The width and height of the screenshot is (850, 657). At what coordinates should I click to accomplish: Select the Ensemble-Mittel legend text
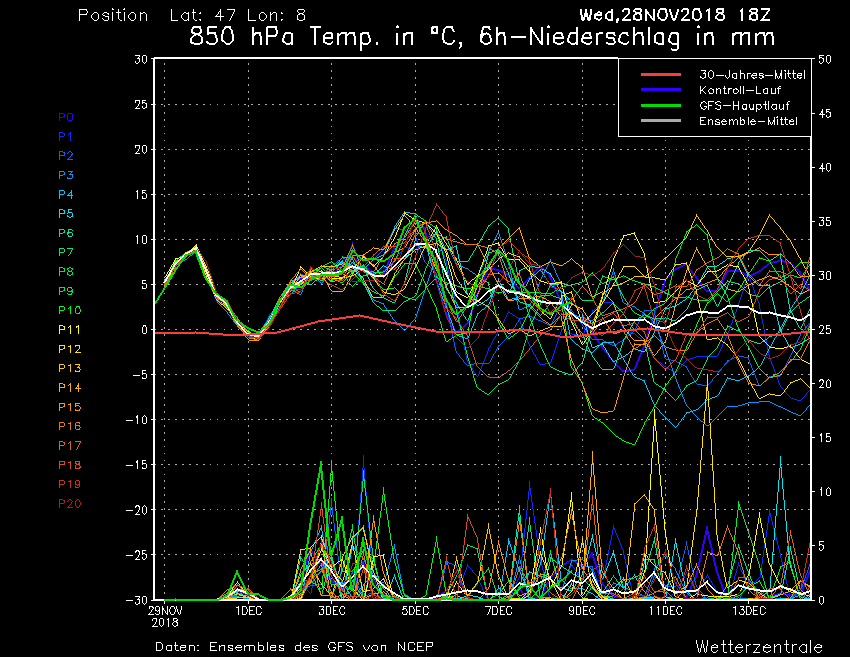pos(748,121)
